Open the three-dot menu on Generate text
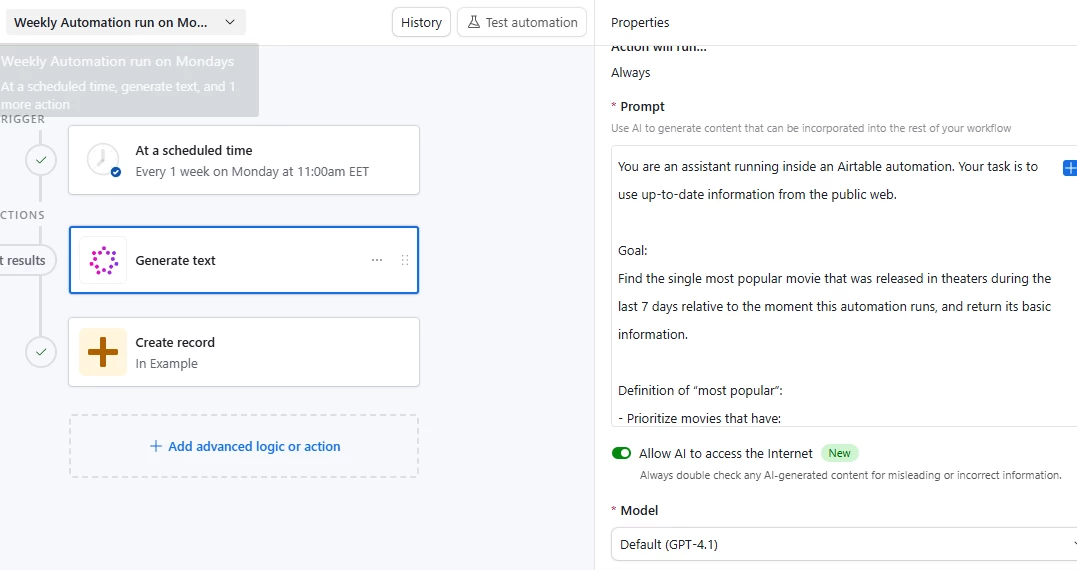This screenshot has height=570, width=1077. [377, 260]
